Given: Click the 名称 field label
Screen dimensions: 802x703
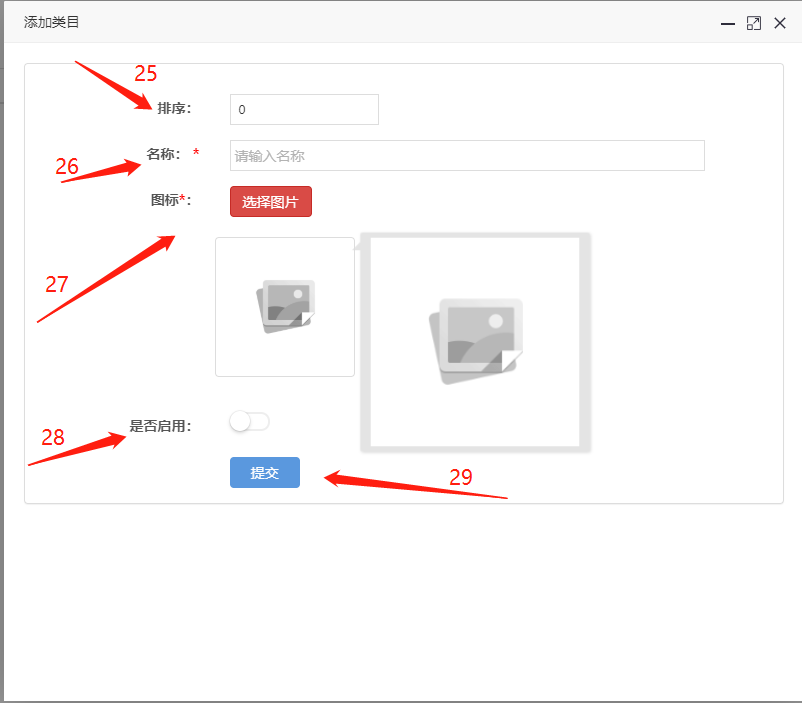Looking at the screenshot, I should pyautogui.click(x=163, y=154).
